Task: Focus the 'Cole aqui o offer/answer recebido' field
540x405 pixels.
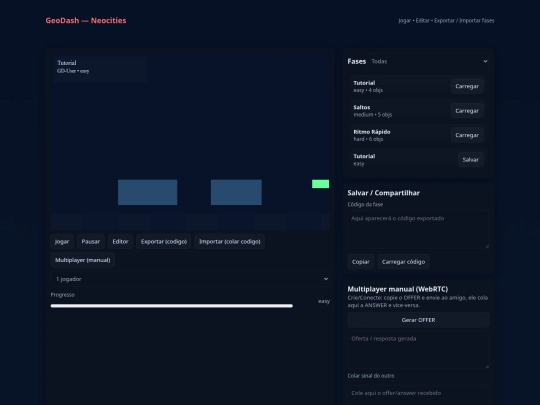Action: pos(418,395)
